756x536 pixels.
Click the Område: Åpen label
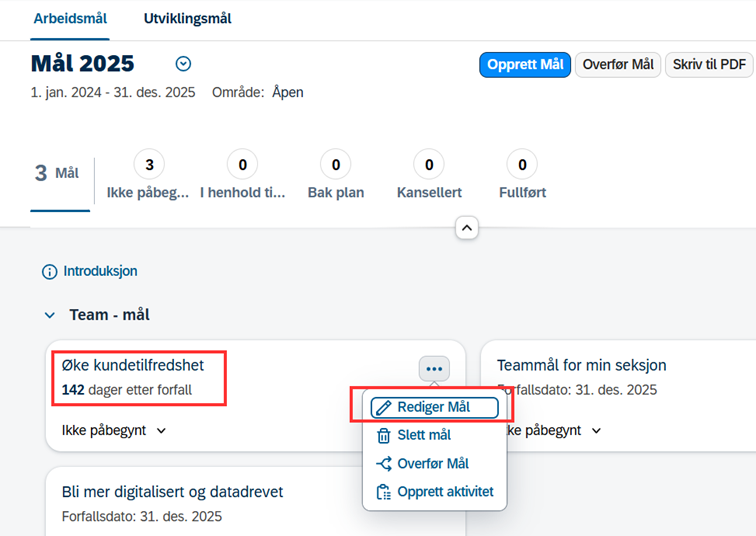pyautogui.click(x=258, y=92)
